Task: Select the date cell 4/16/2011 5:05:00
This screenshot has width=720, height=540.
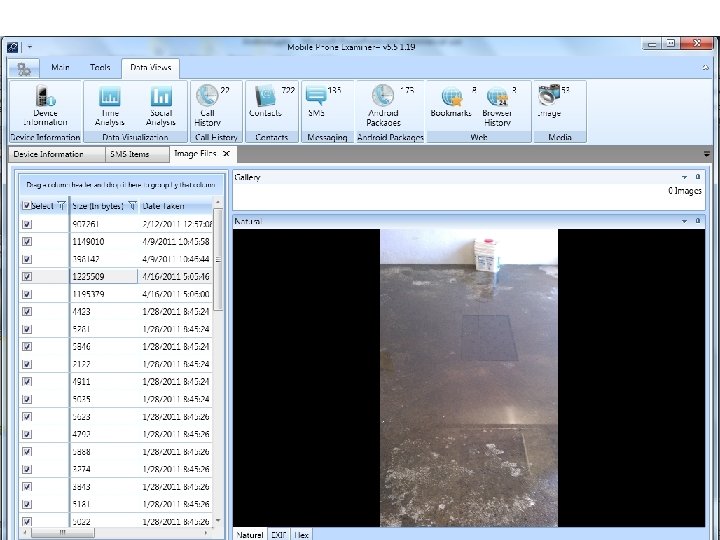Action: [175, 294]
